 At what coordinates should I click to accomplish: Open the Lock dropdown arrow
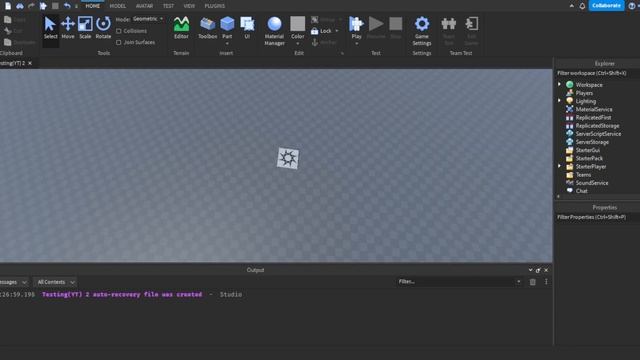click(337, 31)
